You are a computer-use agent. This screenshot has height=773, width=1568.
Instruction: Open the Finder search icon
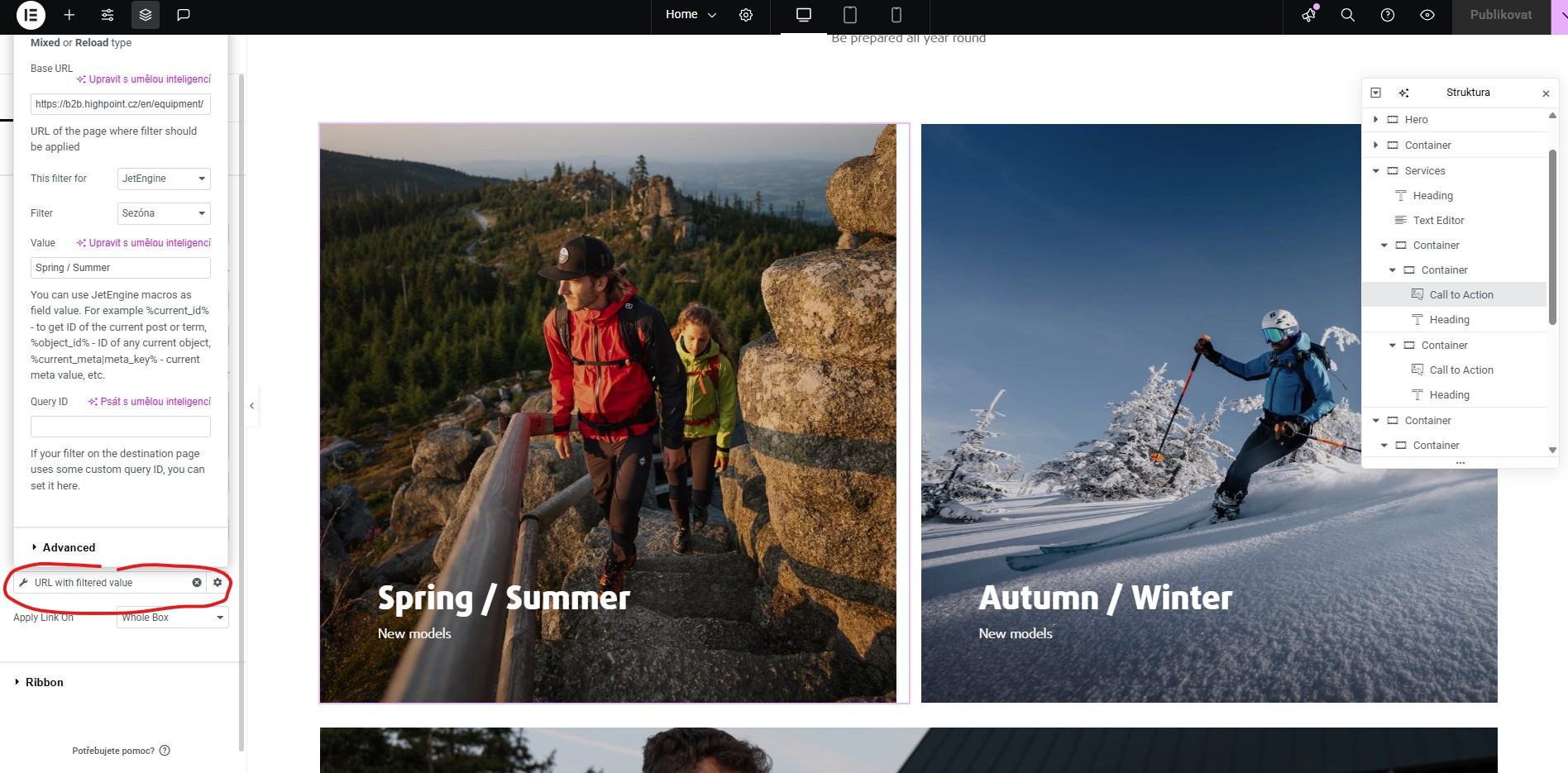(1348, 15)
